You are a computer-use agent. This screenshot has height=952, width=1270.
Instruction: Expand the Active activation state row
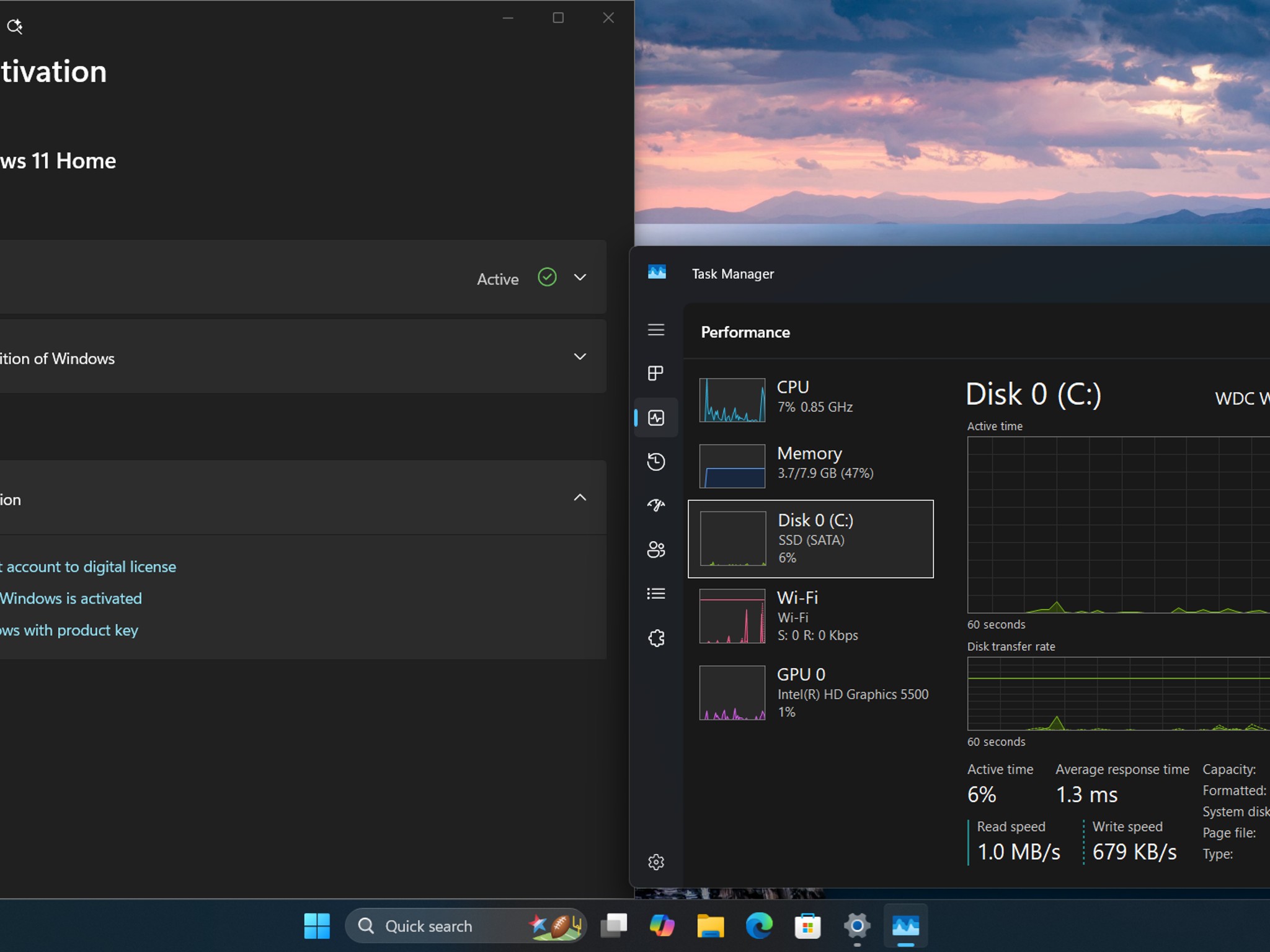[303, 277]
